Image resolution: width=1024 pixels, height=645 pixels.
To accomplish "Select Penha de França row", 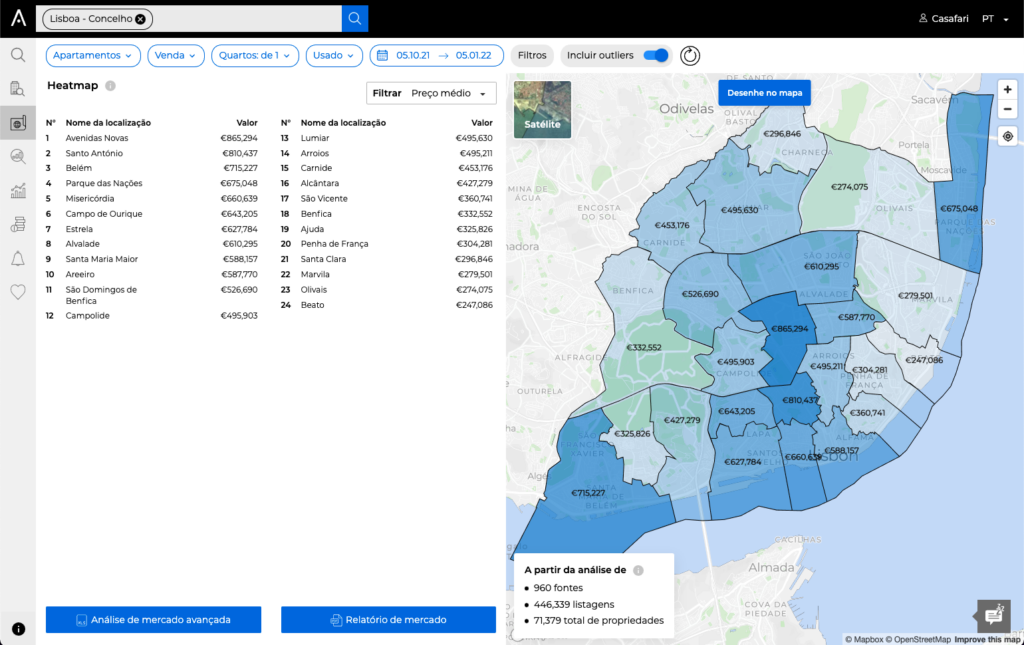I will 387,244.
